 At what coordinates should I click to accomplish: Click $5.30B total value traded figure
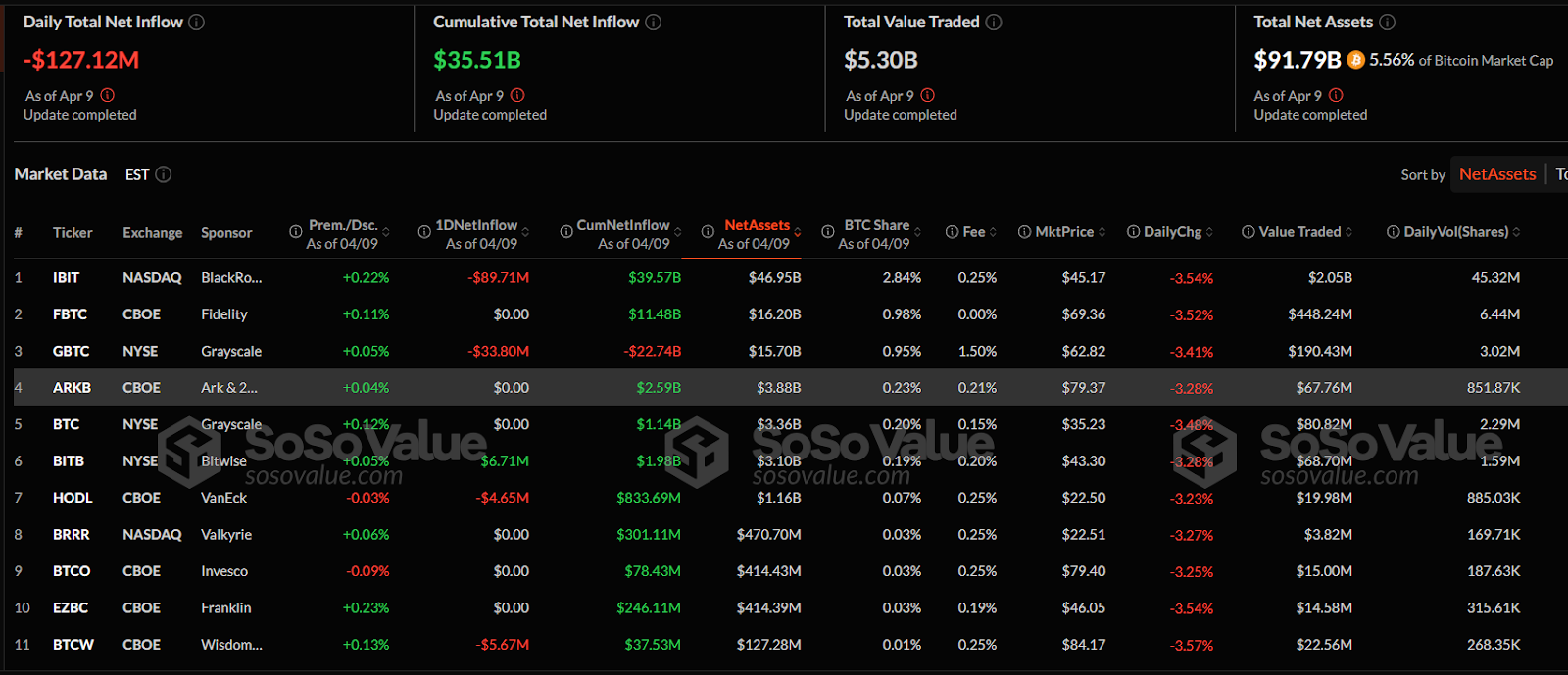(x=881, y=60)
